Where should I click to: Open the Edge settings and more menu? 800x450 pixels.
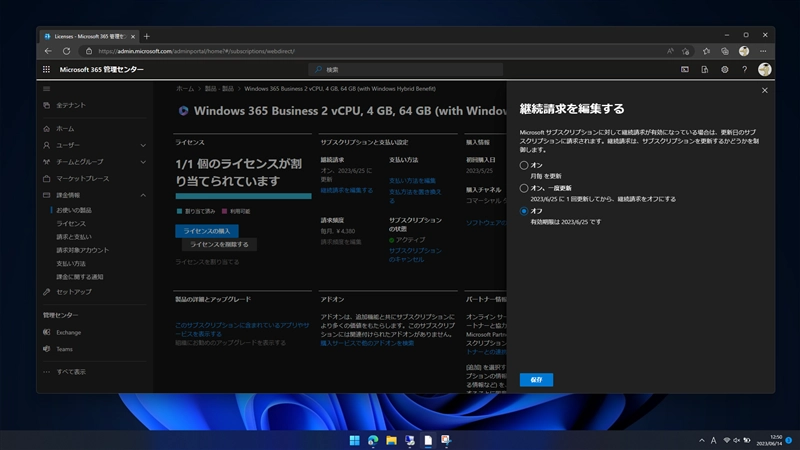point(763,51)
